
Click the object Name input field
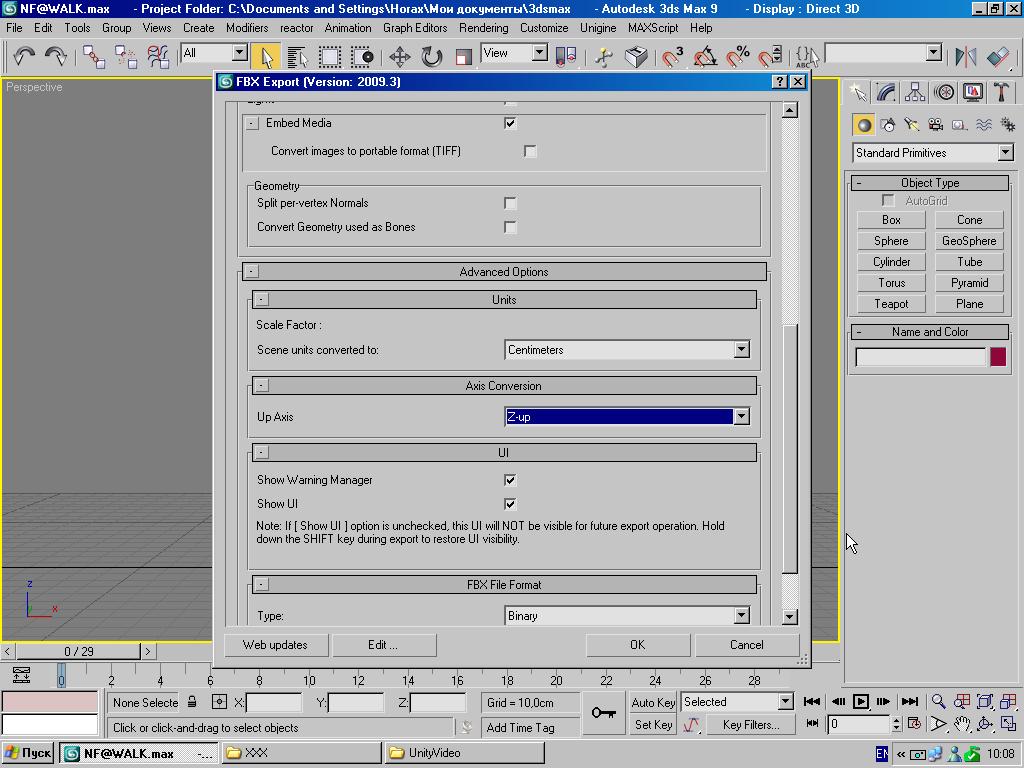(x=921, y=357)
